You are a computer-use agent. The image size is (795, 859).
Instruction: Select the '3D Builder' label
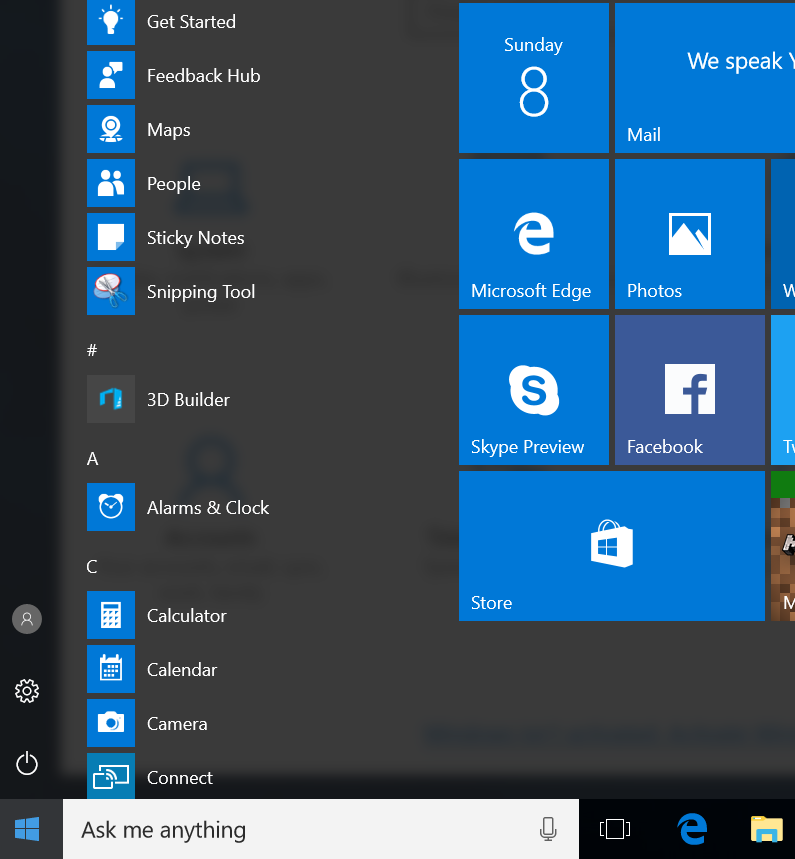[x=188, y=399]
